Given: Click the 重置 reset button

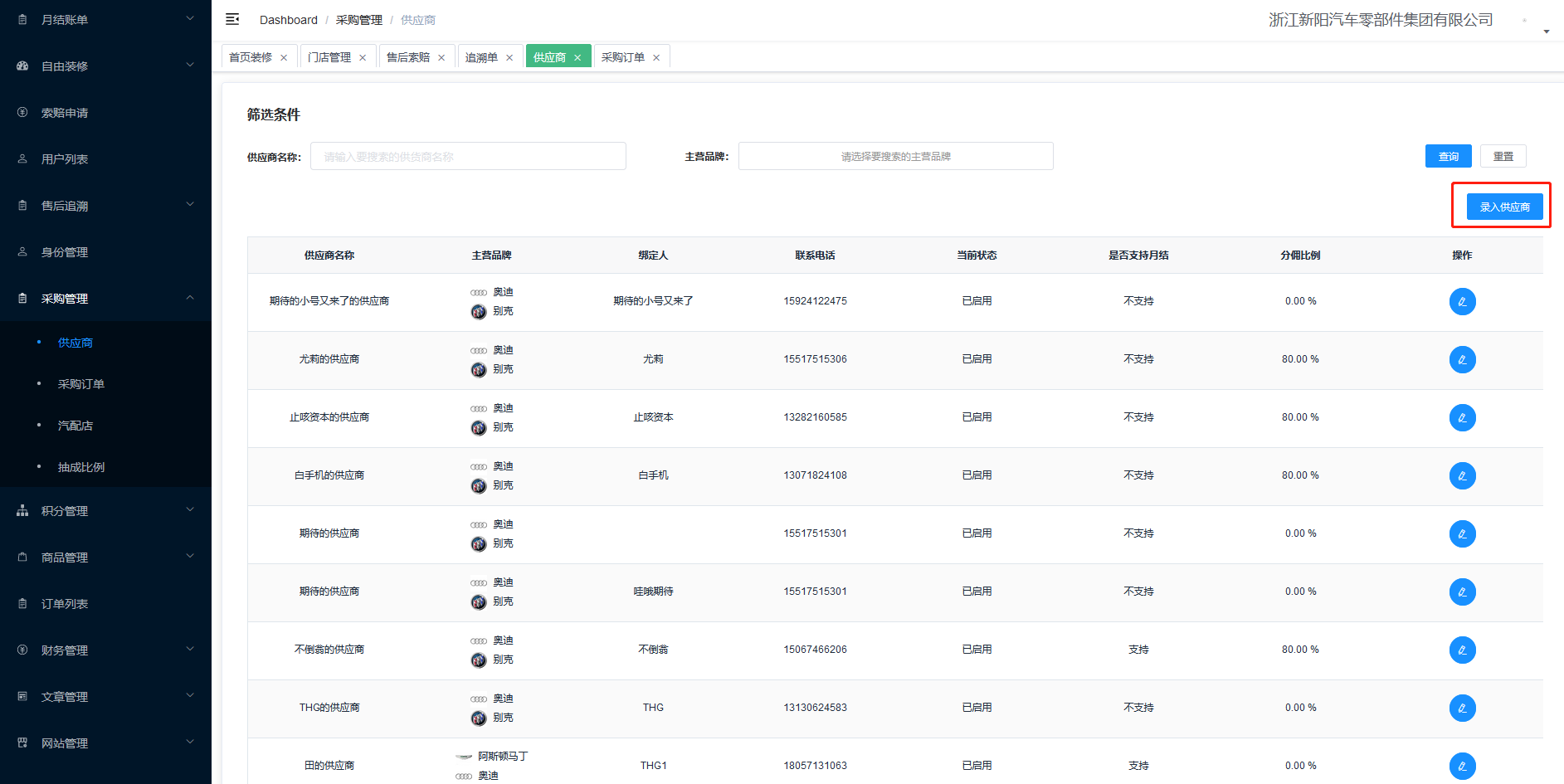Looking at the screenshot, I should tap(1503, 156).
